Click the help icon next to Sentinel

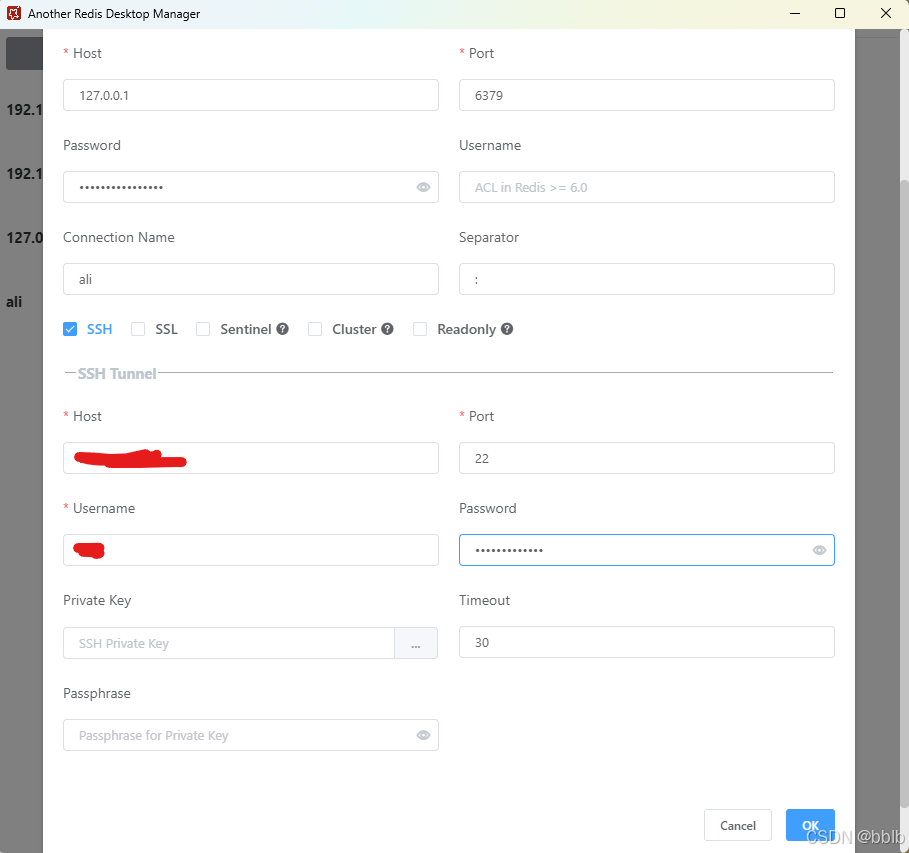(282, 329)
